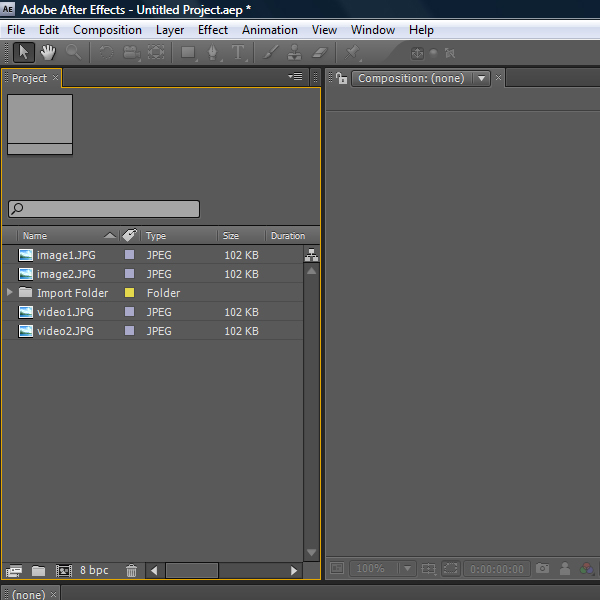The width and height of the screenshot is (600, 600).
Task: Select the Pen tool
Action: [213, 52]
